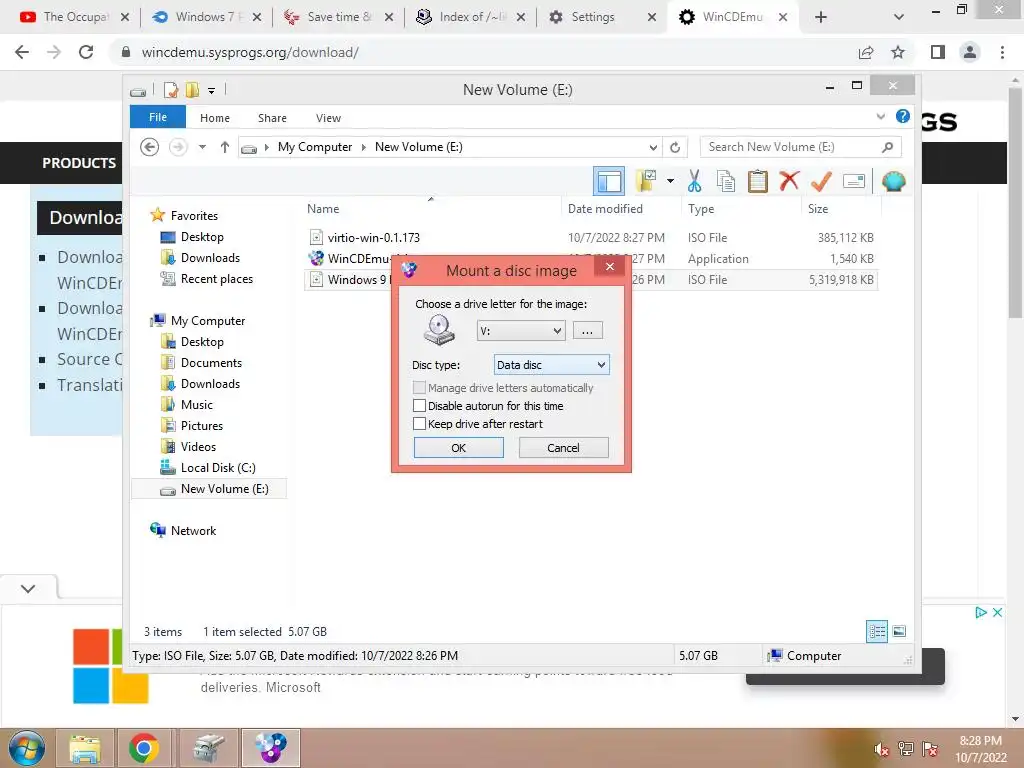Check Keep drive after restart

tap(419, 424)
